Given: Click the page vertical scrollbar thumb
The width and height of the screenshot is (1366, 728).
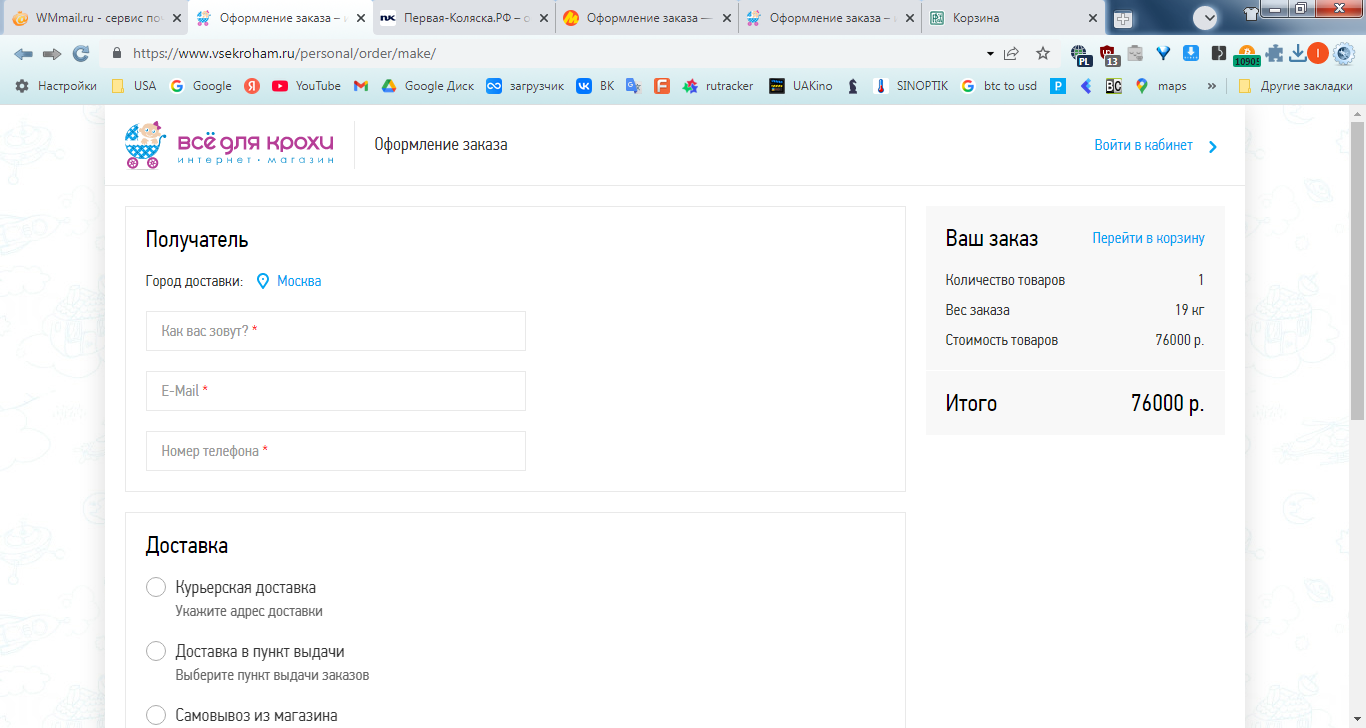Looking at the screenshot, I should click(1357, 270).
